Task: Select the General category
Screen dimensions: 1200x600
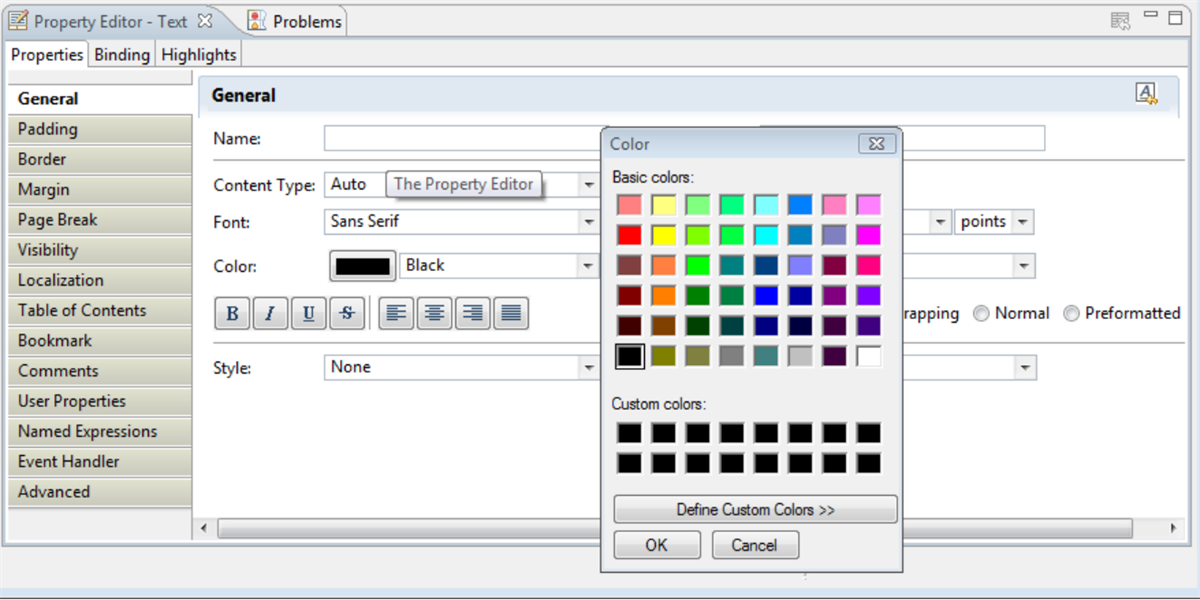Action: coord(99,99)
